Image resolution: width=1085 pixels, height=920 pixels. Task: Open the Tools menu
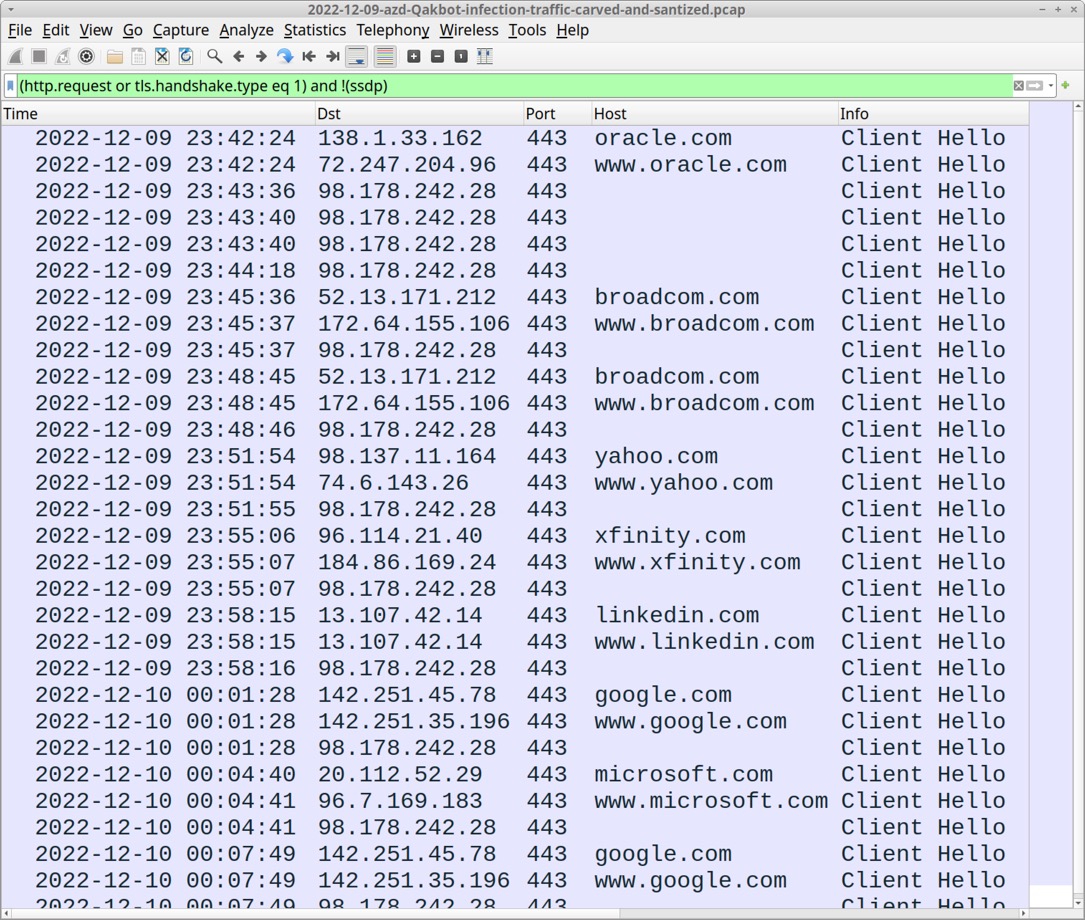pyautogui.click(x=527, y=30)
